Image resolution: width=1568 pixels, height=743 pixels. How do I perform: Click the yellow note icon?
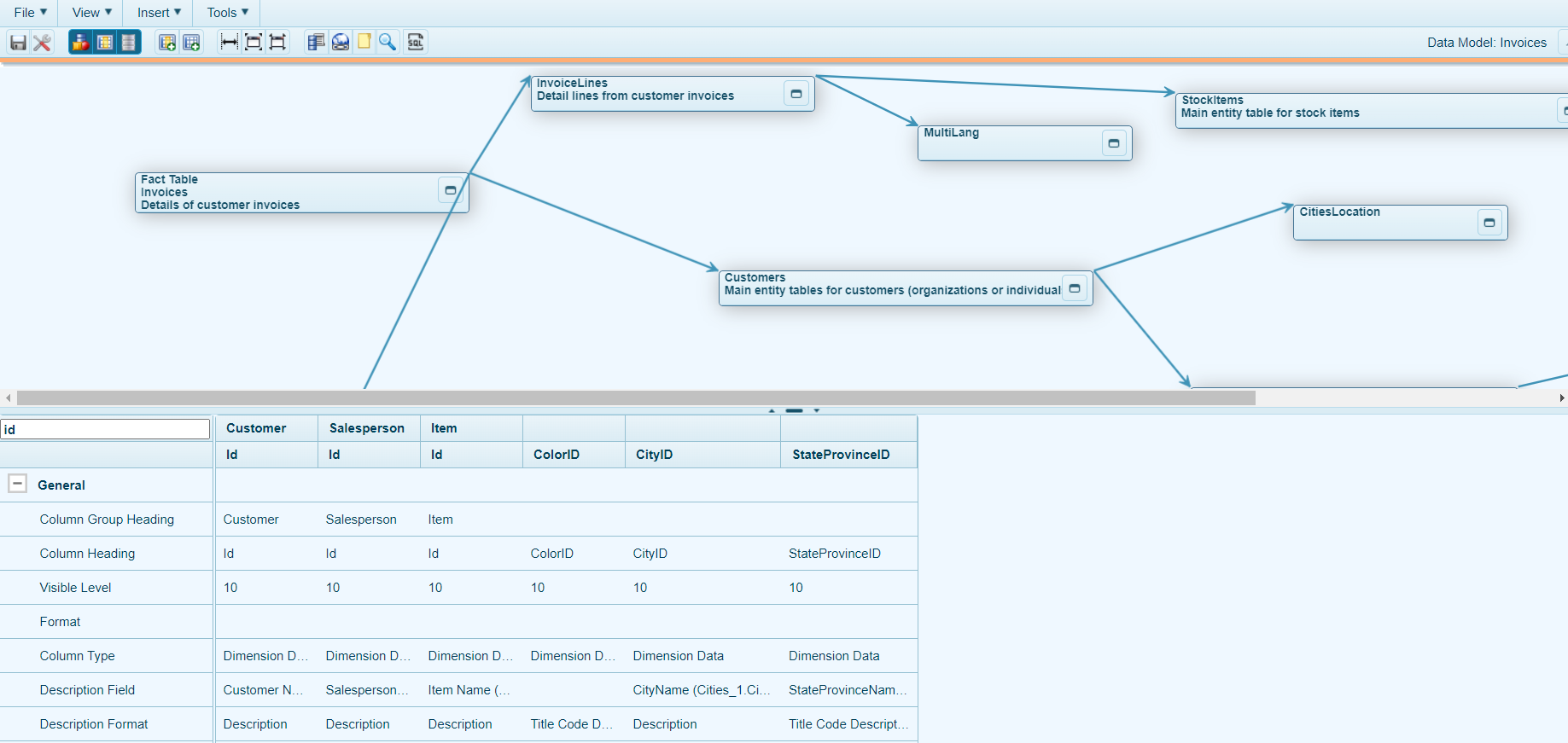click(x=364, y=43)
